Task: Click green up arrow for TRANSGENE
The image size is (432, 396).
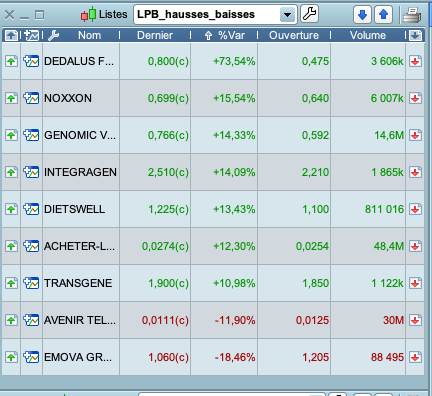Action: (x=11, y=283)
